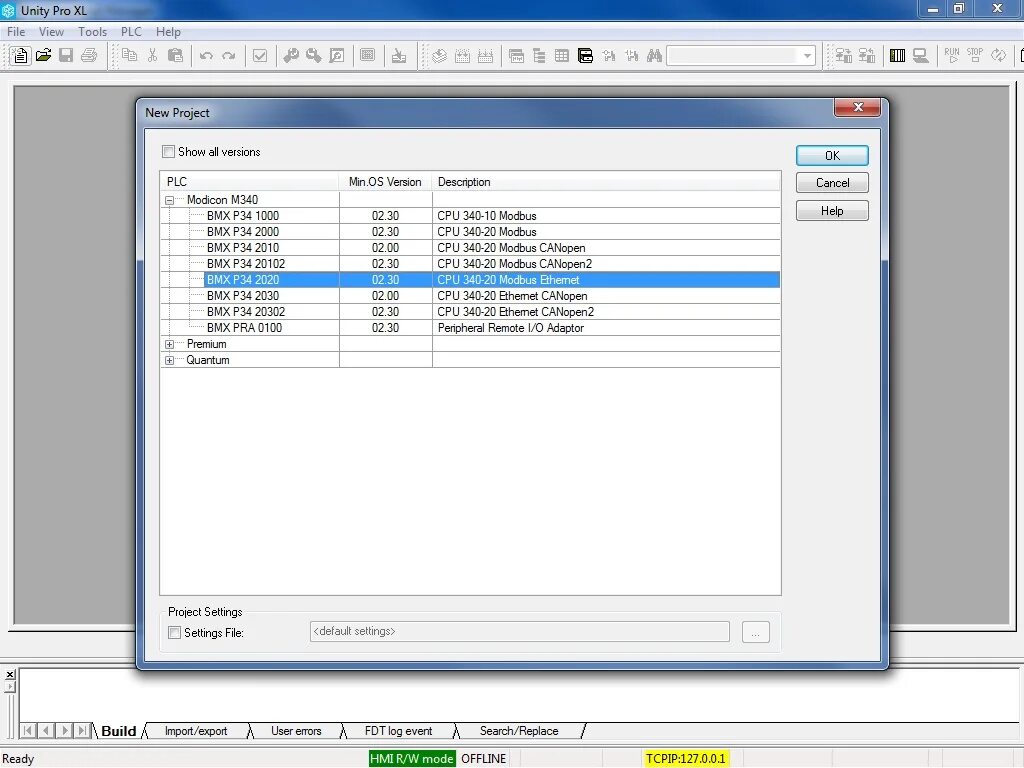
Task: Click the Min.OS Version column header
Action: click(x=385, y=182)
